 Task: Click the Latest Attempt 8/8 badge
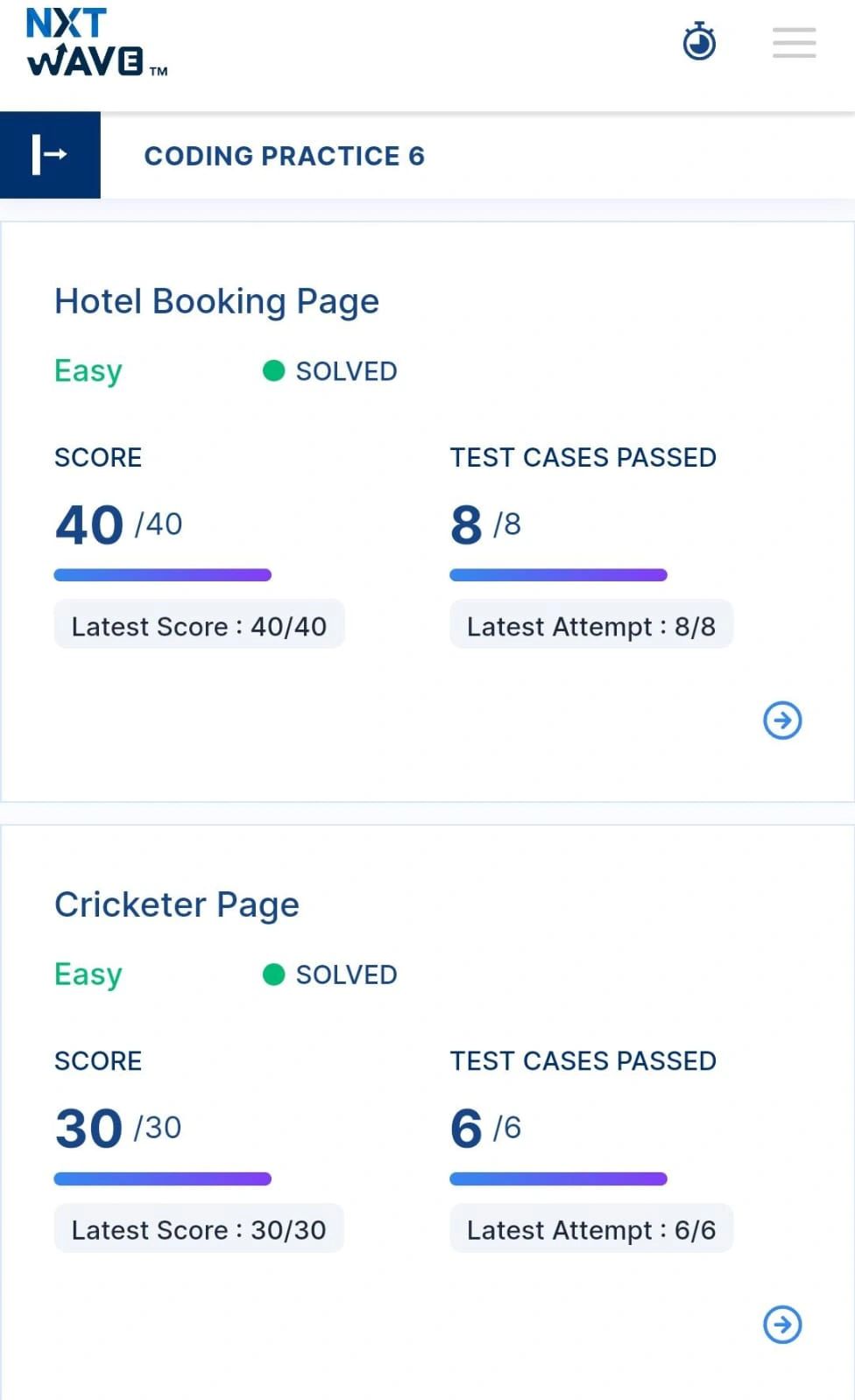pyautogui.click(x=591, y=625)
